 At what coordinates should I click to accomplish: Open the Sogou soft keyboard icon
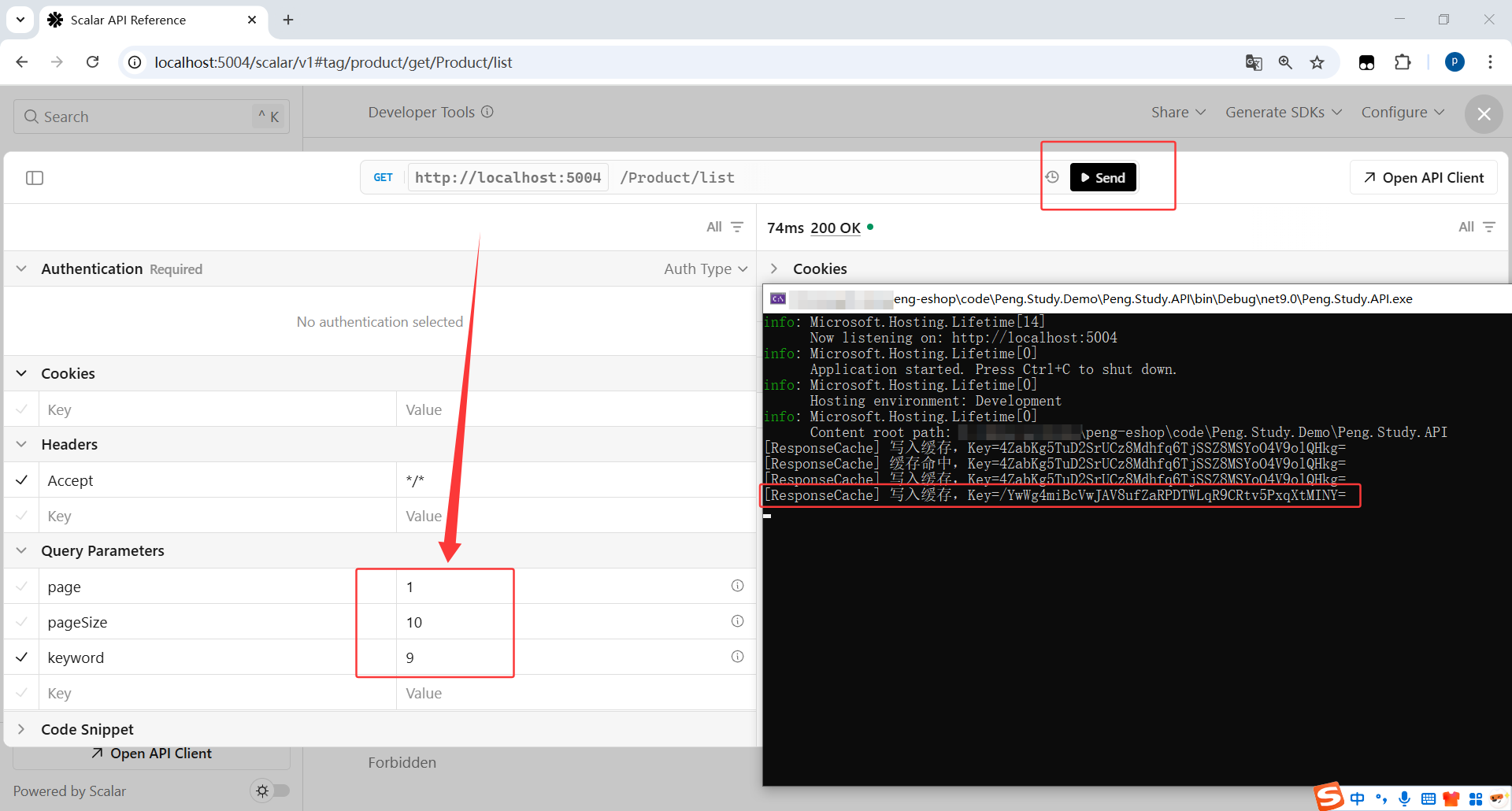coord(1428,799)
